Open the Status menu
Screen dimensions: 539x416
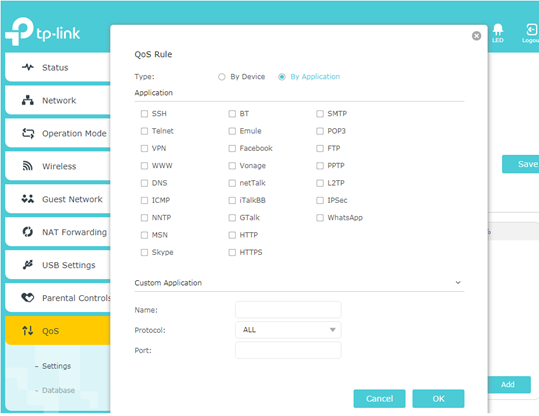58,67
